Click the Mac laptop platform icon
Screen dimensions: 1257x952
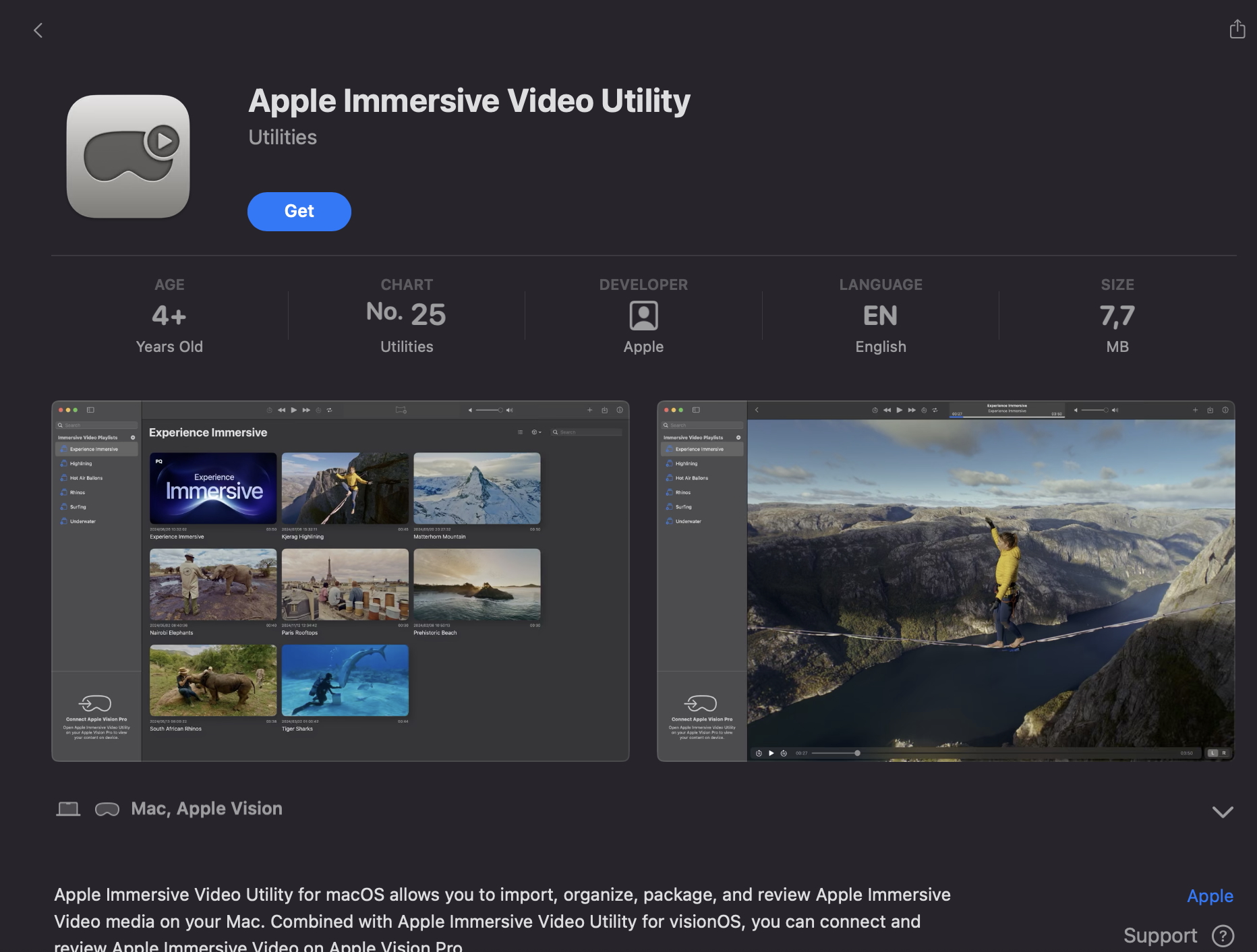pyautogui.click(x=68, y=808)
